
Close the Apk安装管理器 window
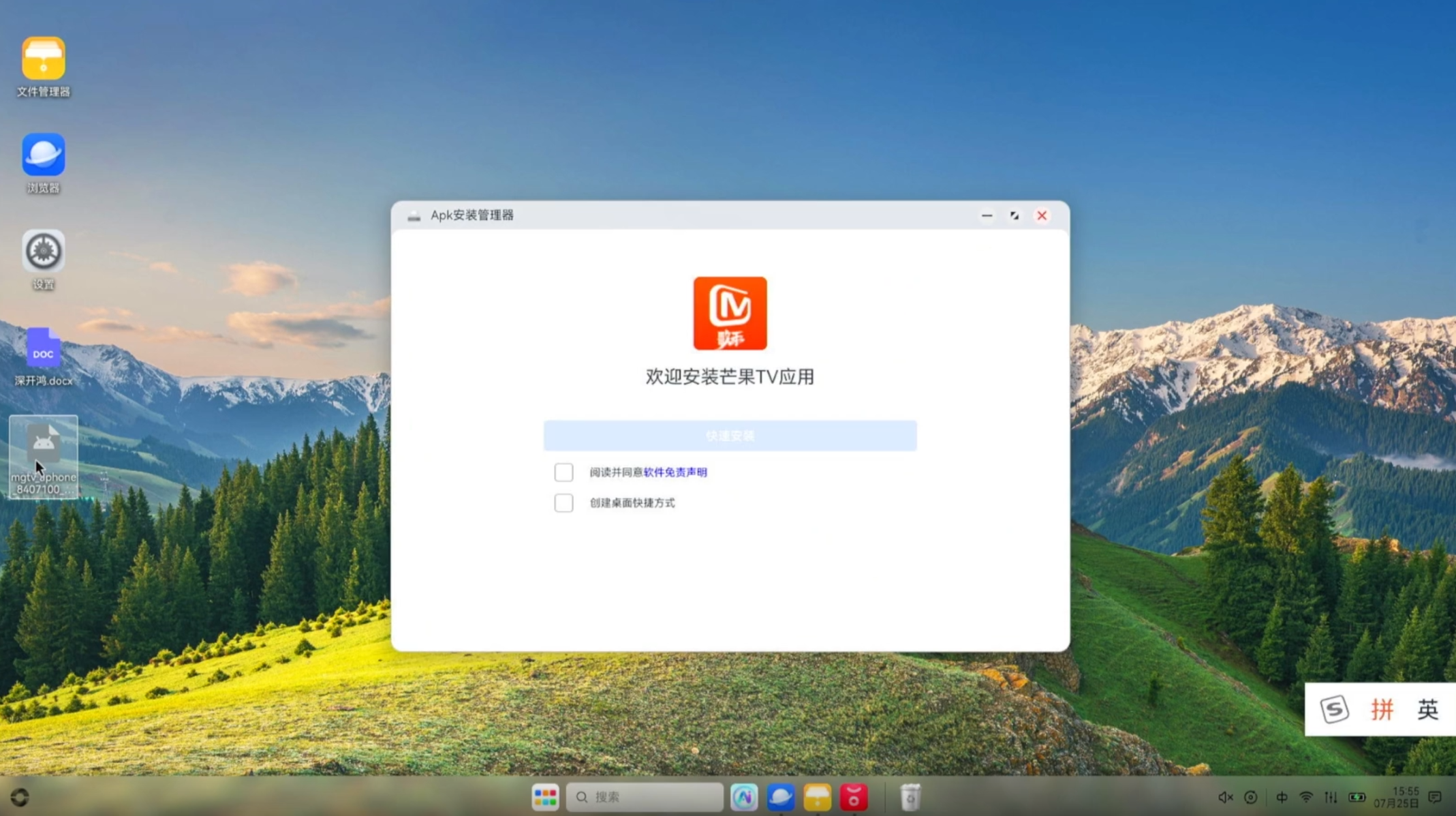[x=1042, y=215]
